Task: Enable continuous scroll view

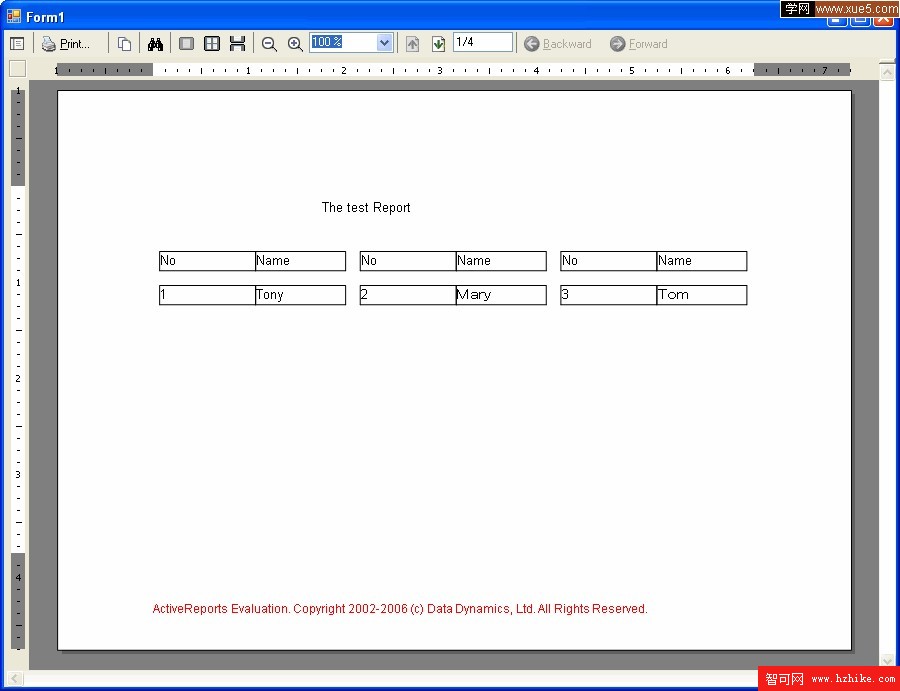Action: click(x=237, y=44)
